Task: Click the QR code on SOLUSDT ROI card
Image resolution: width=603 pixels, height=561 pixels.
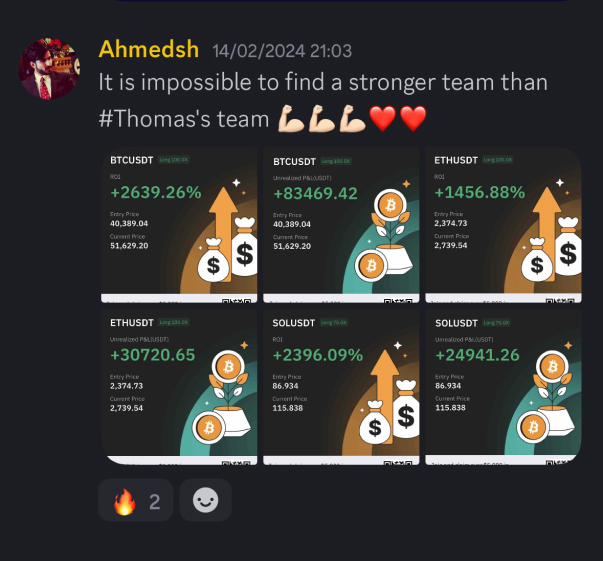Action: [x=398, y=462]
